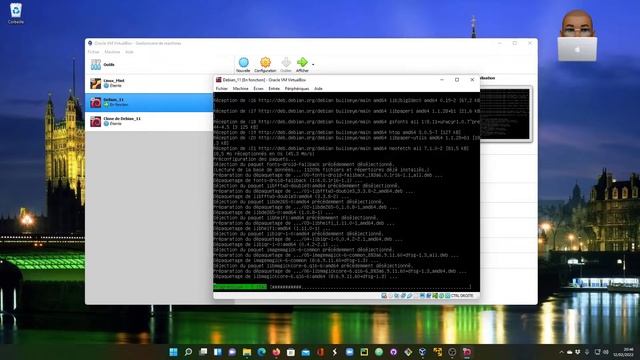Open Microsoft Store from taskbar

291,352
